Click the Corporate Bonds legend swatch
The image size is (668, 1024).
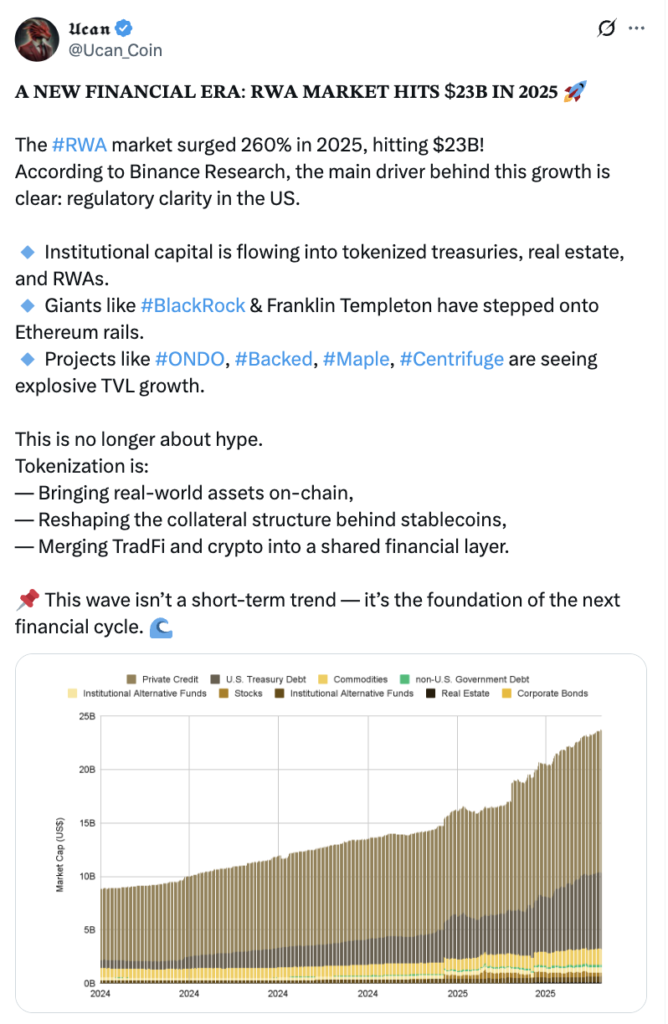(503, 693)
